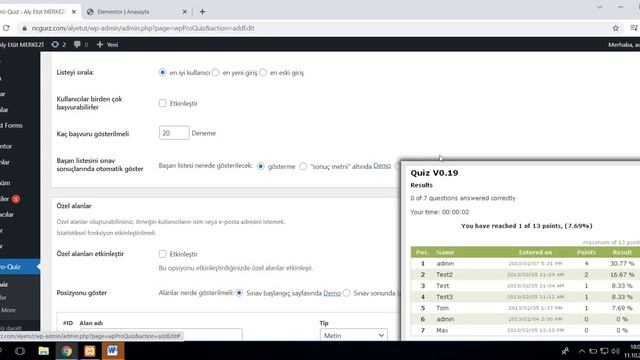Close the Pro-Quiz browser tab
Screen dimensions: 640x360
coord(74,12)
